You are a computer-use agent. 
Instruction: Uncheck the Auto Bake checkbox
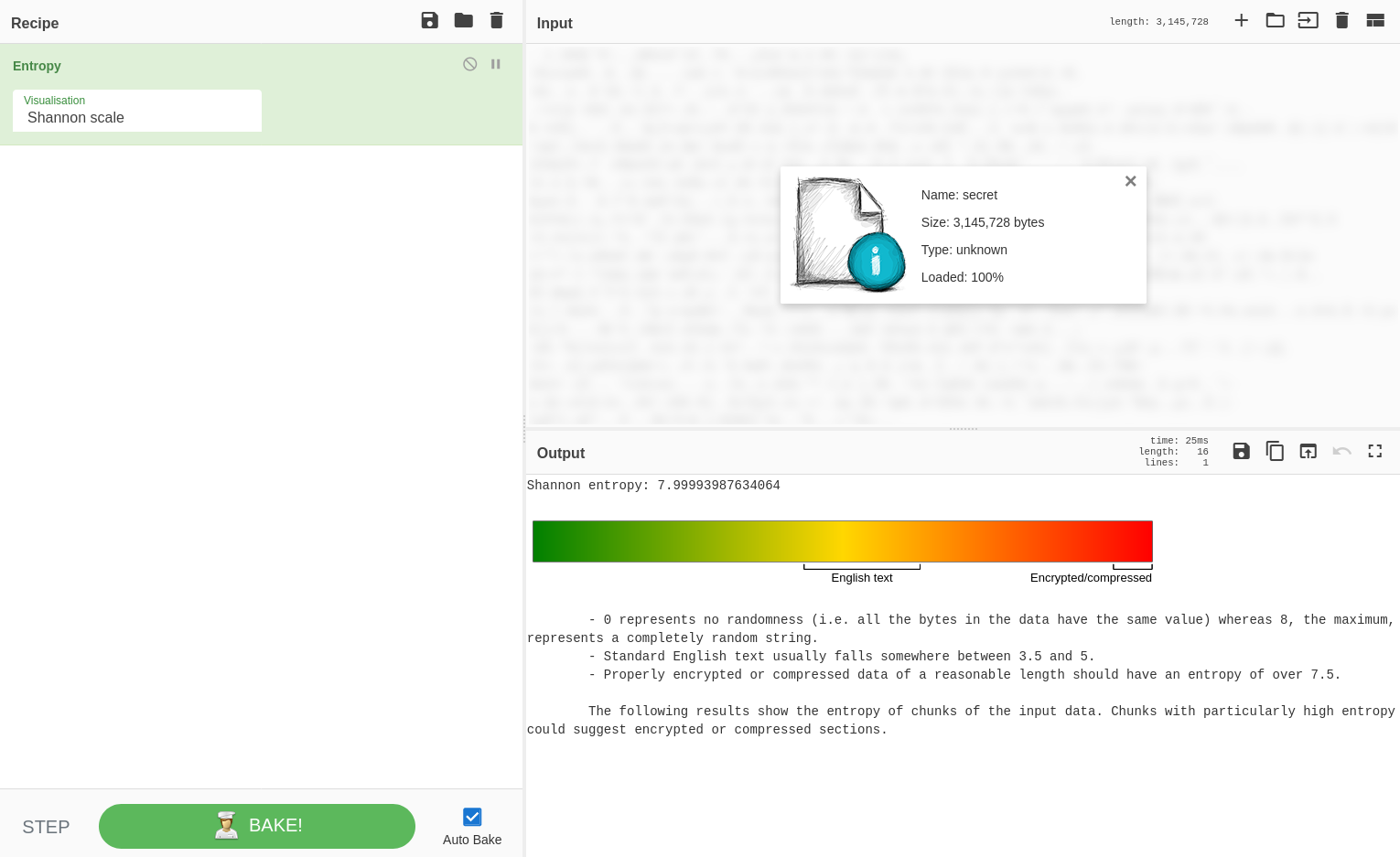click(472, 817)
